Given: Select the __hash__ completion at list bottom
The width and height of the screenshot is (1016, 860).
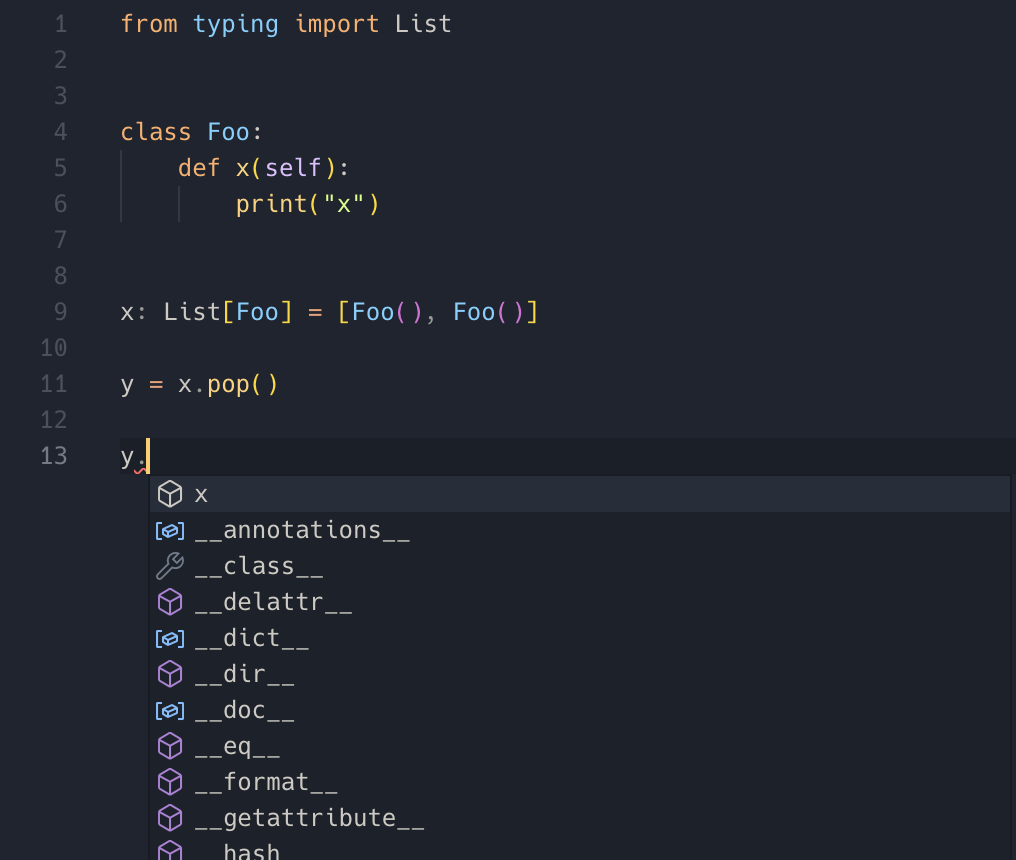Looking at the screenshot, I should click(580, 848).
